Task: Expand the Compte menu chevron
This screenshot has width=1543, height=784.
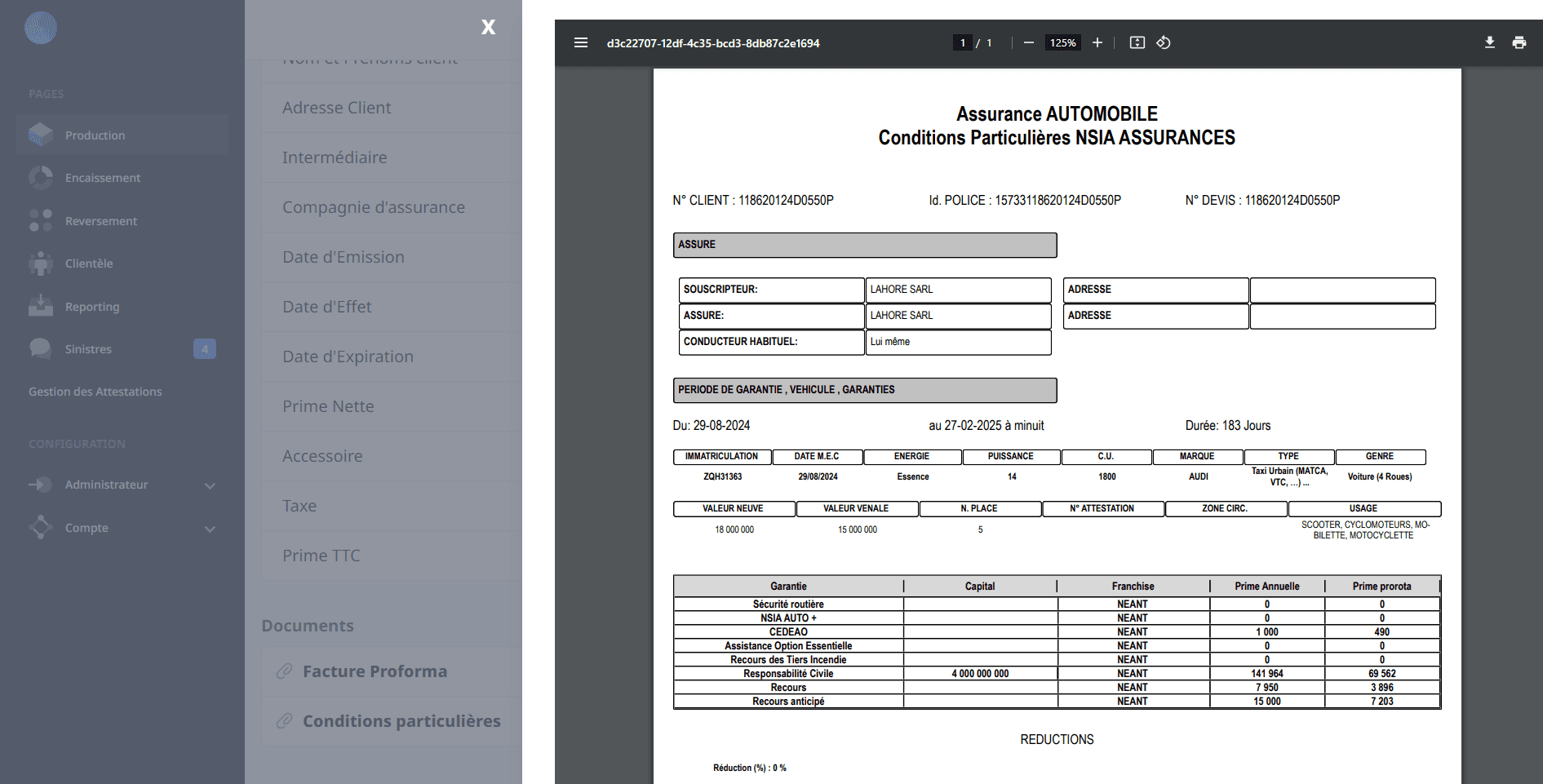Action: tap(210, 529)
